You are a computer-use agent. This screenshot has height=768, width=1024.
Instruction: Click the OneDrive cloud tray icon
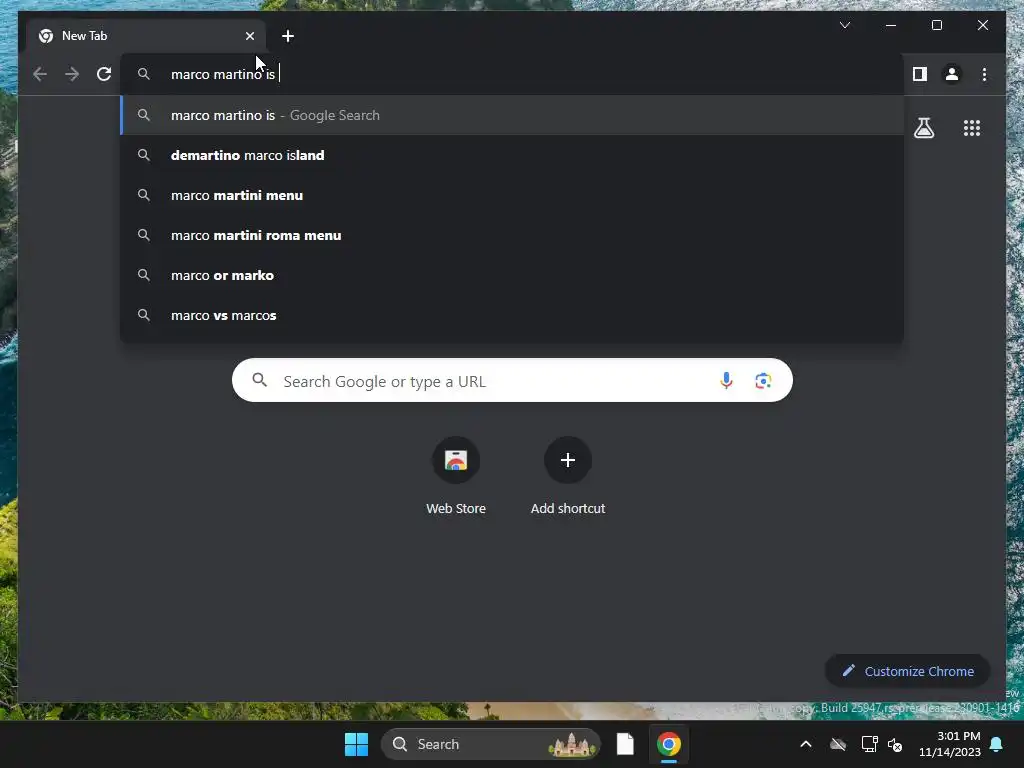838,744
